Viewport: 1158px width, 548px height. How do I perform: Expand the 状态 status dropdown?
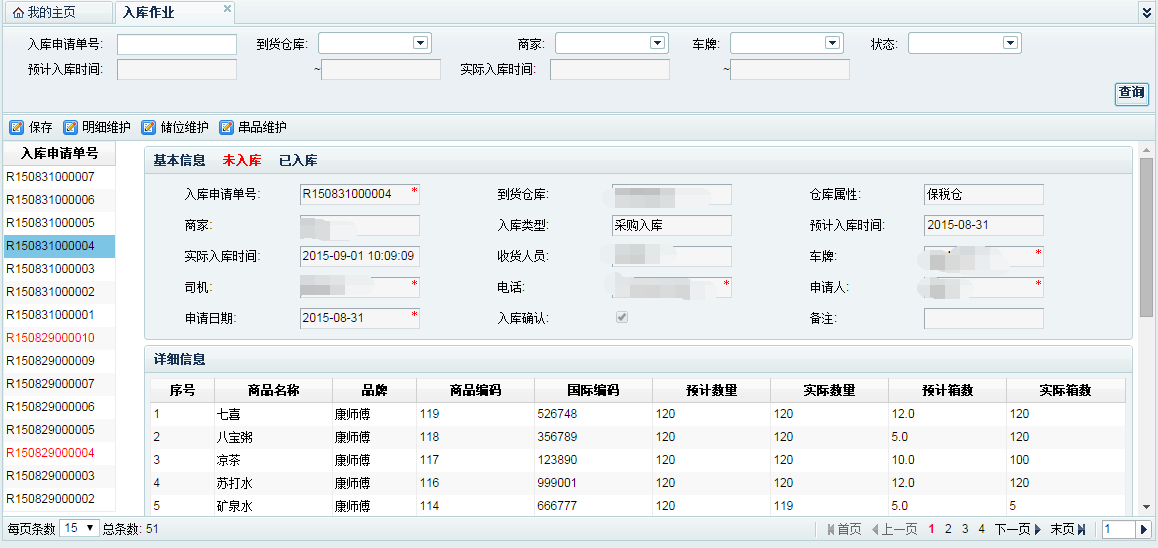pos(1010,43)
